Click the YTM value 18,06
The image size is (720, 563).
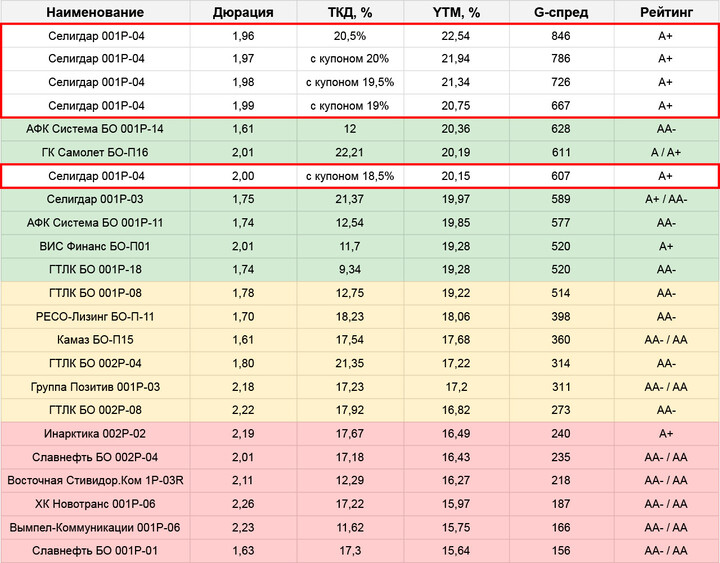[456, 316]
